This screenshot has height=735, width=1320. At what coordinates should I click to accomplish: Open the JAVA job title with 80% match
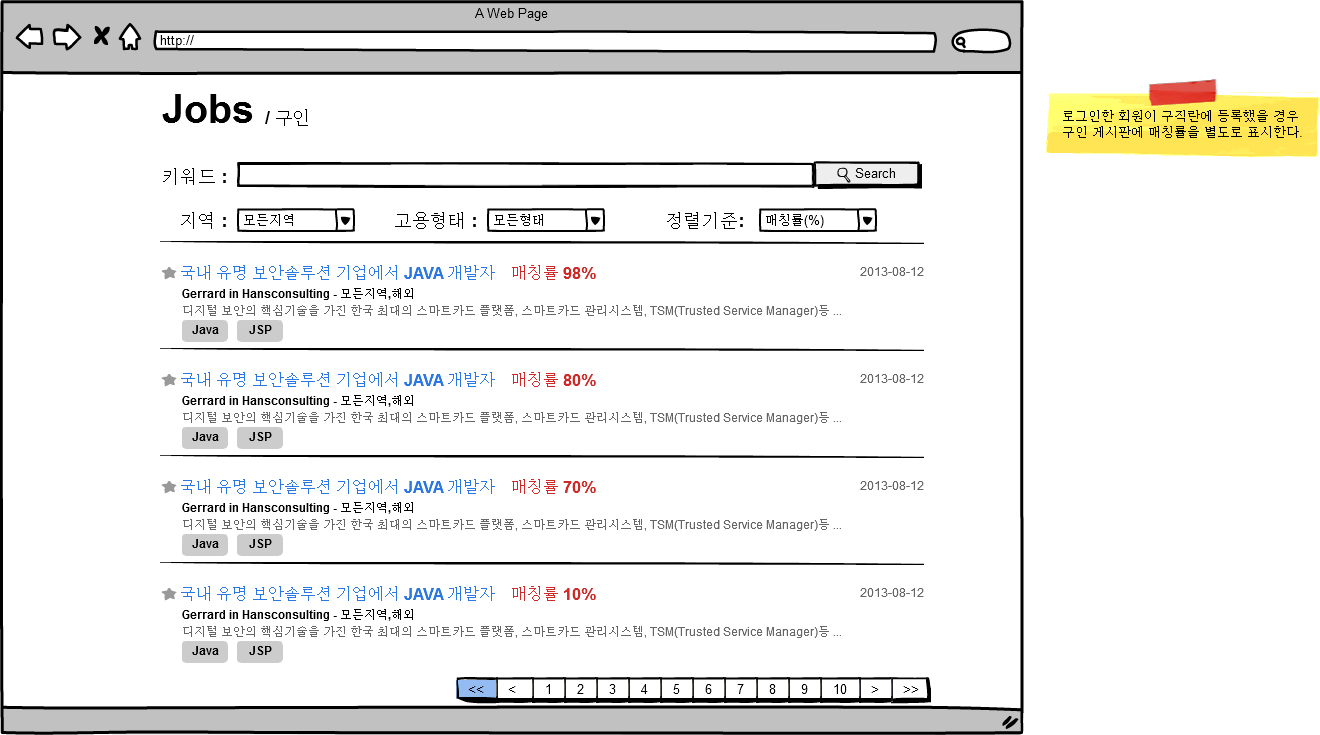pos(338,380)
